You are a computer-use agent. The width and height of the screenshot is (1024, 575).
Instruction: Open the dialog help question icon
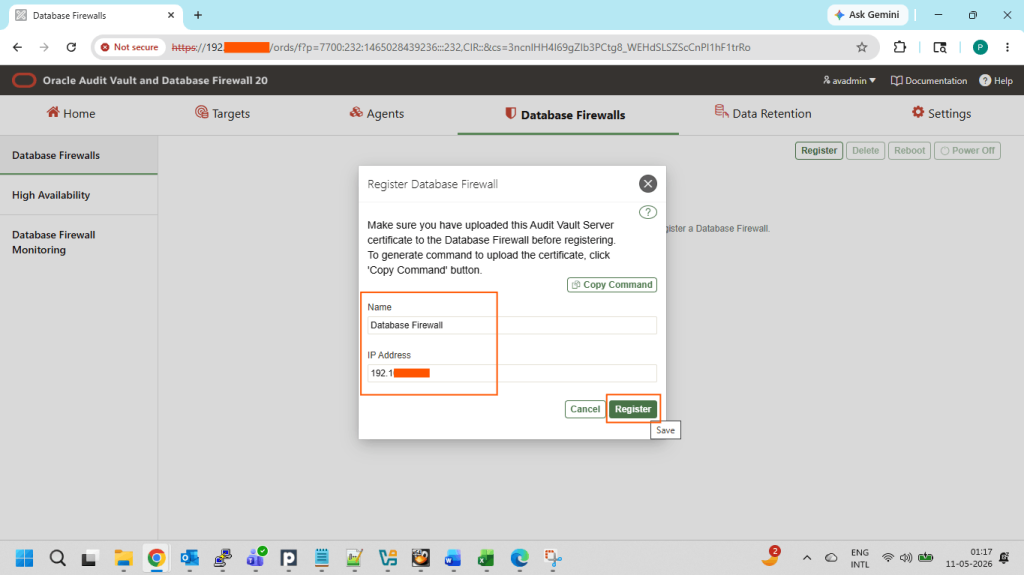coord(647,212)
